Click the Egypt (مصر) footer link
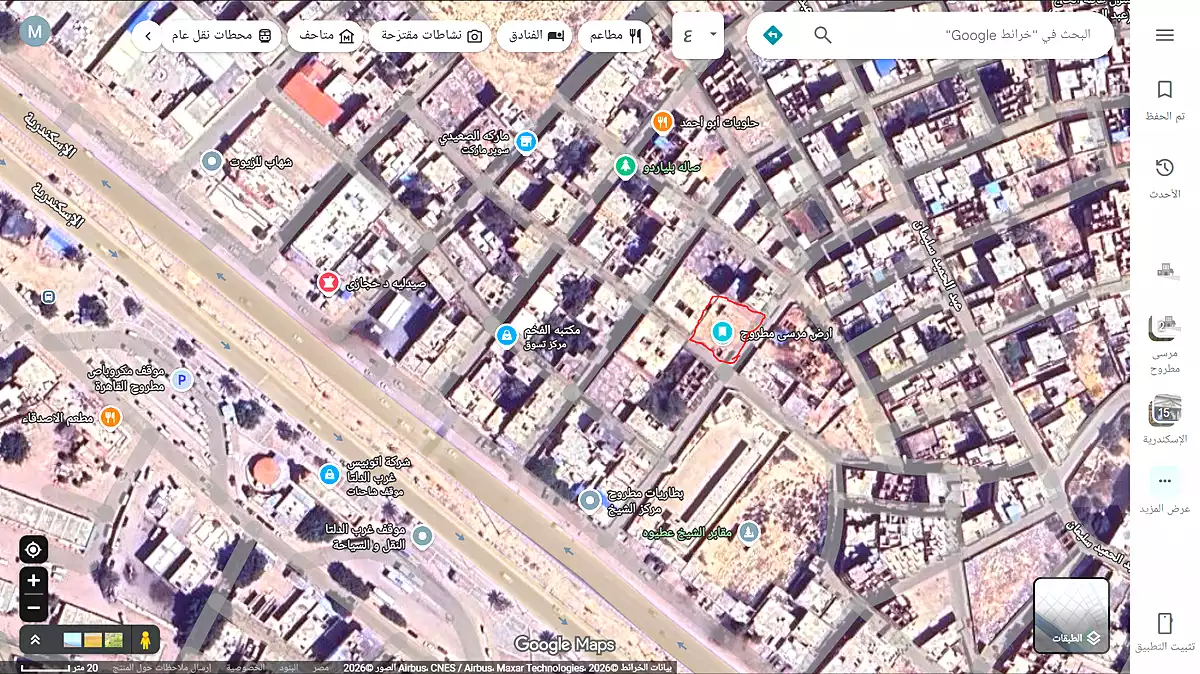The image size is (1200, 674). (321, 667)
